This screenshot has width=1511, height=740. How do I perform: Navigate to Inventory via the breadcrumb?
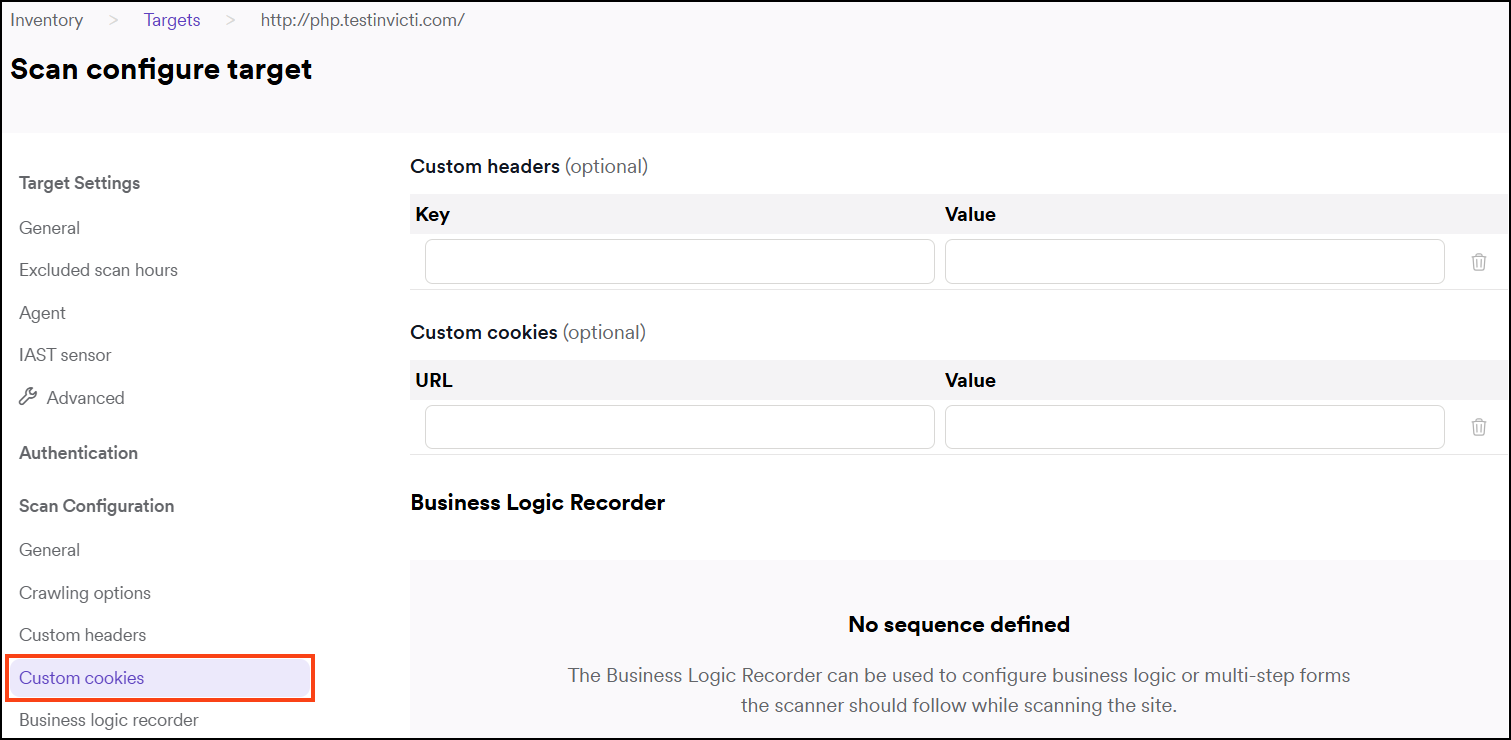pyautogui.click(x=46, y=19)
